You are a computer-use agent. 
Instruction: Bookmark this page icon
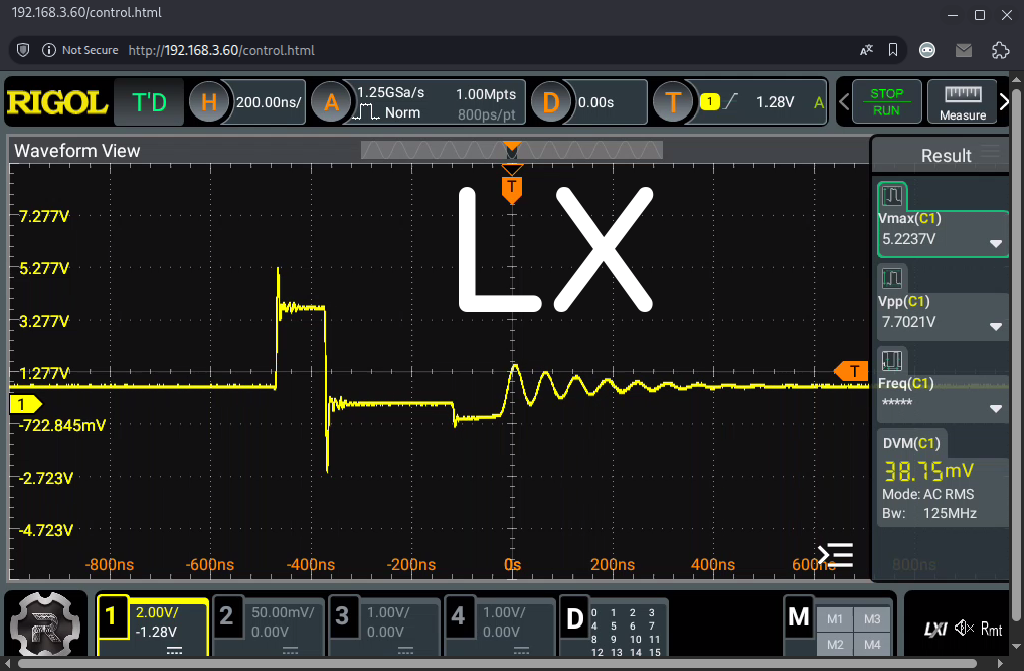pyautogui.click(x=893, y=50)
